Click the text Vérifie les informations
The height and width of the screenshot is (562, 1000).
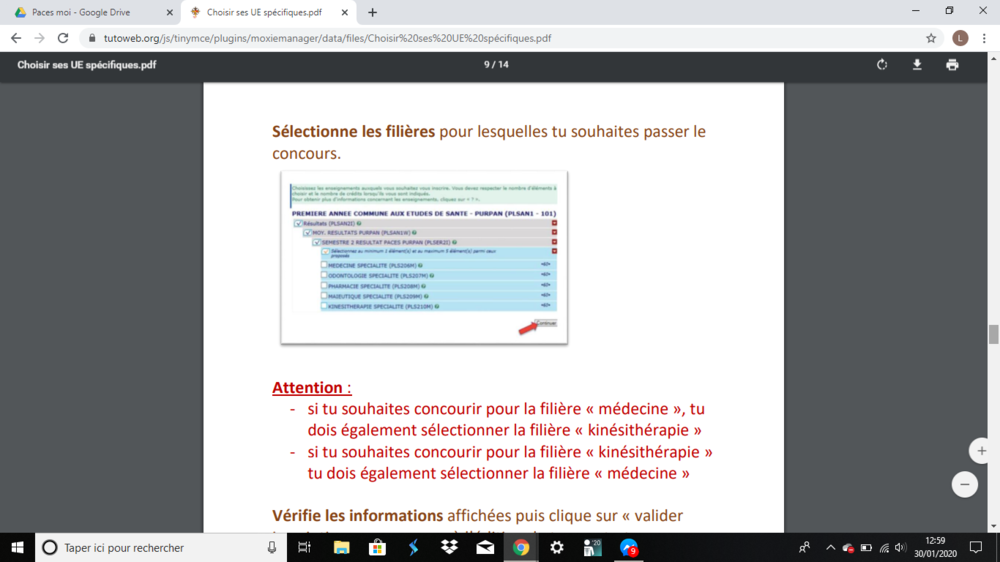coord(357,515)
